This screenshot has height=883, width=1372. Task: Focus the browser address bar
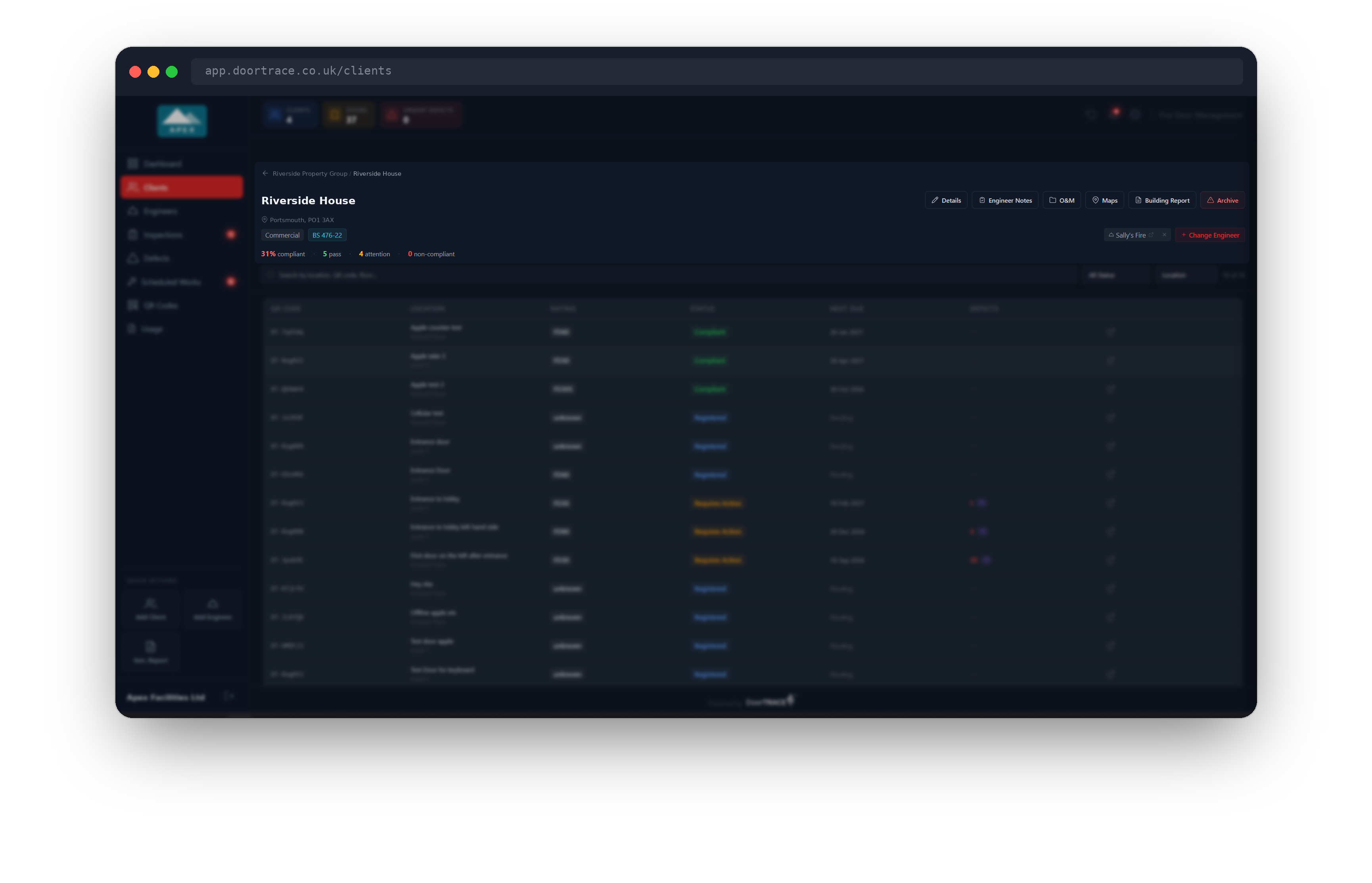(x=717, y=71)
